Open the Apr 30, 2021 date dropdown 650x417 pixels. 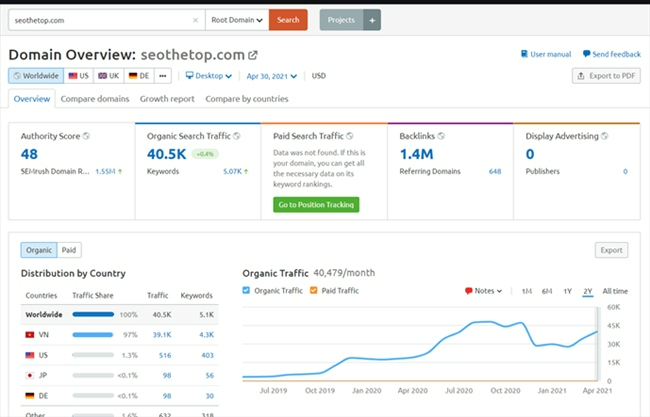click(x=272, y=76)
